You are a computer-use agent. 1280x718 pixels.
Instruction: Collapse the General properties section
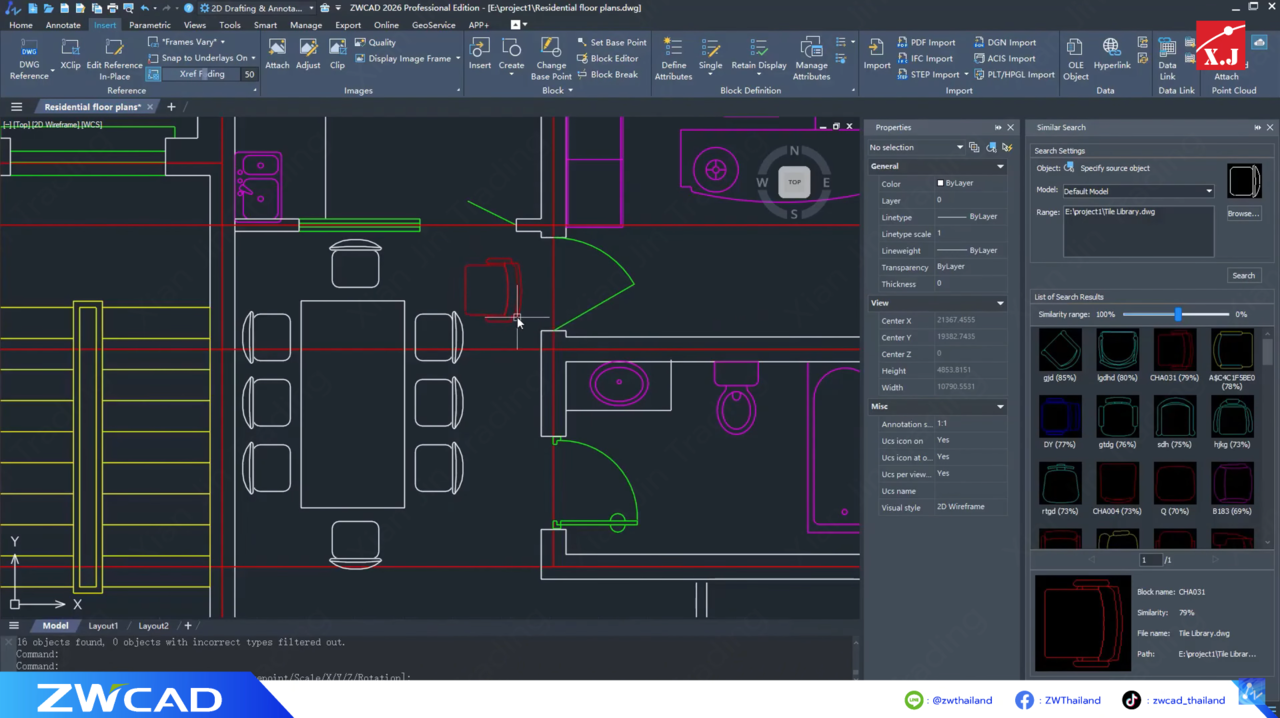coord(1000,167)
